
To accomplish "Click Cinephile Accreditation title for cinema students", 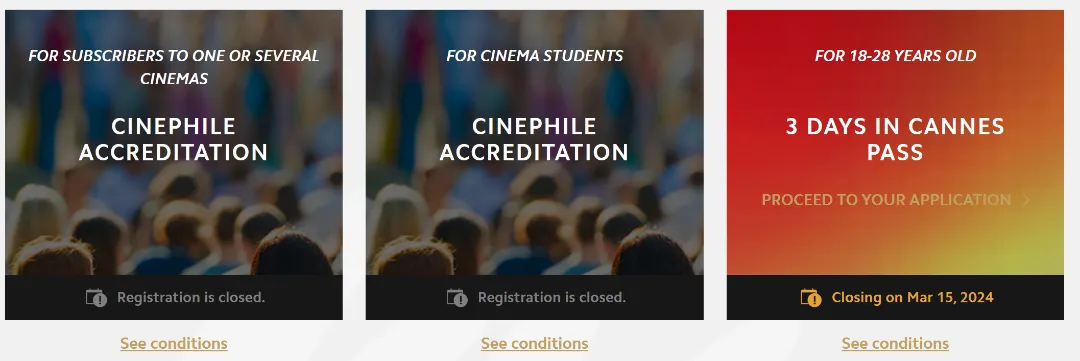I will pos(534,139).
